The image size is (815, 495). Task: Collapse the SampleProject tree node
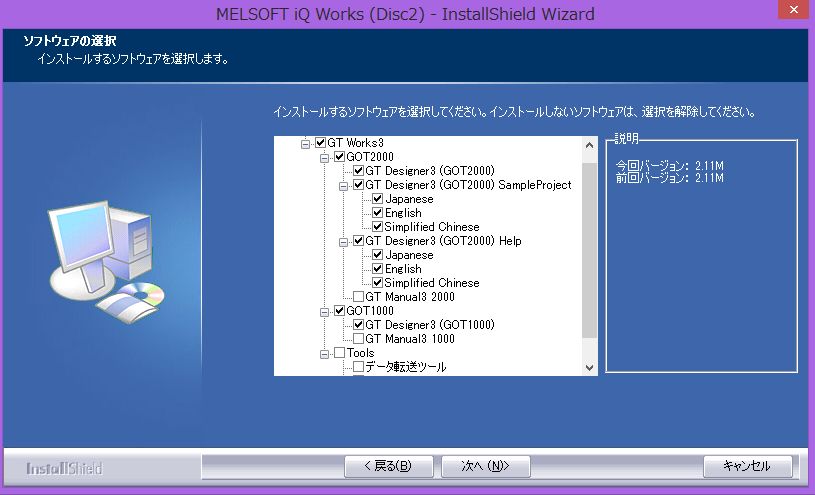click(344, 186)
